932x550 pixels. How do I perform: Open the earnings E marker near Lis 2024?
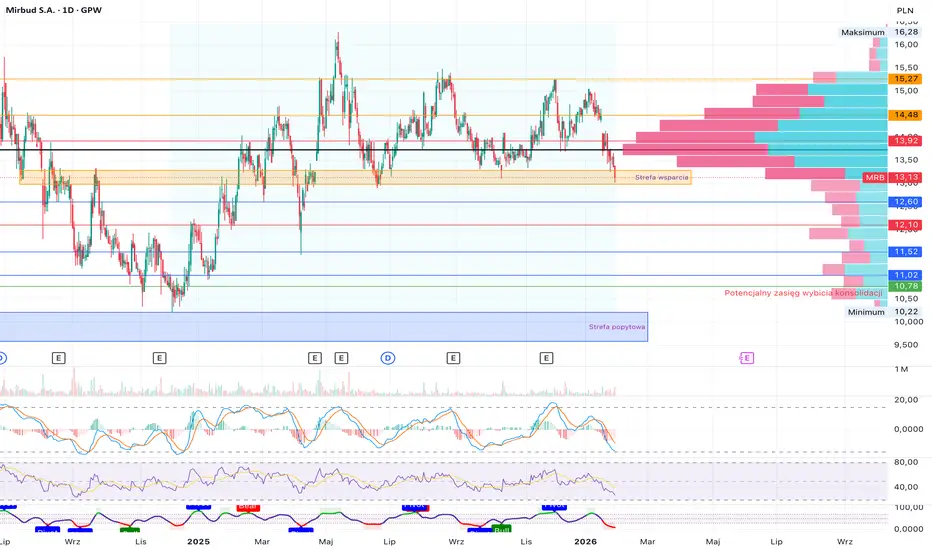[x=159, y=358]
